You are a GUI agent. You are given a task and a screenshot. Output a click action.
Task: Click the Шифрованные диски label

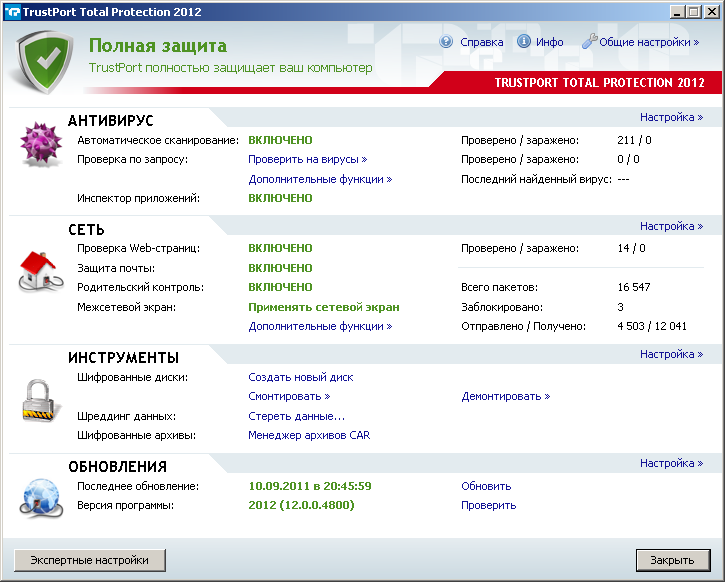tap(132, 377)
